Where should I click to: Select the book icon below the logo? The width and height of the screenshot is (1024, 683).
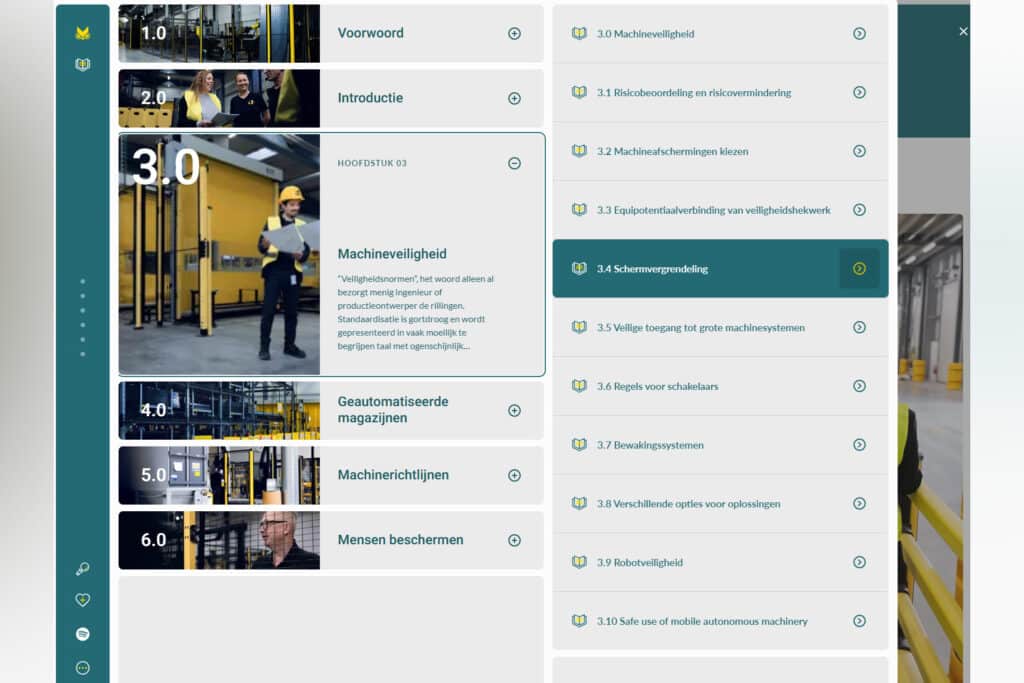(83, 64)
